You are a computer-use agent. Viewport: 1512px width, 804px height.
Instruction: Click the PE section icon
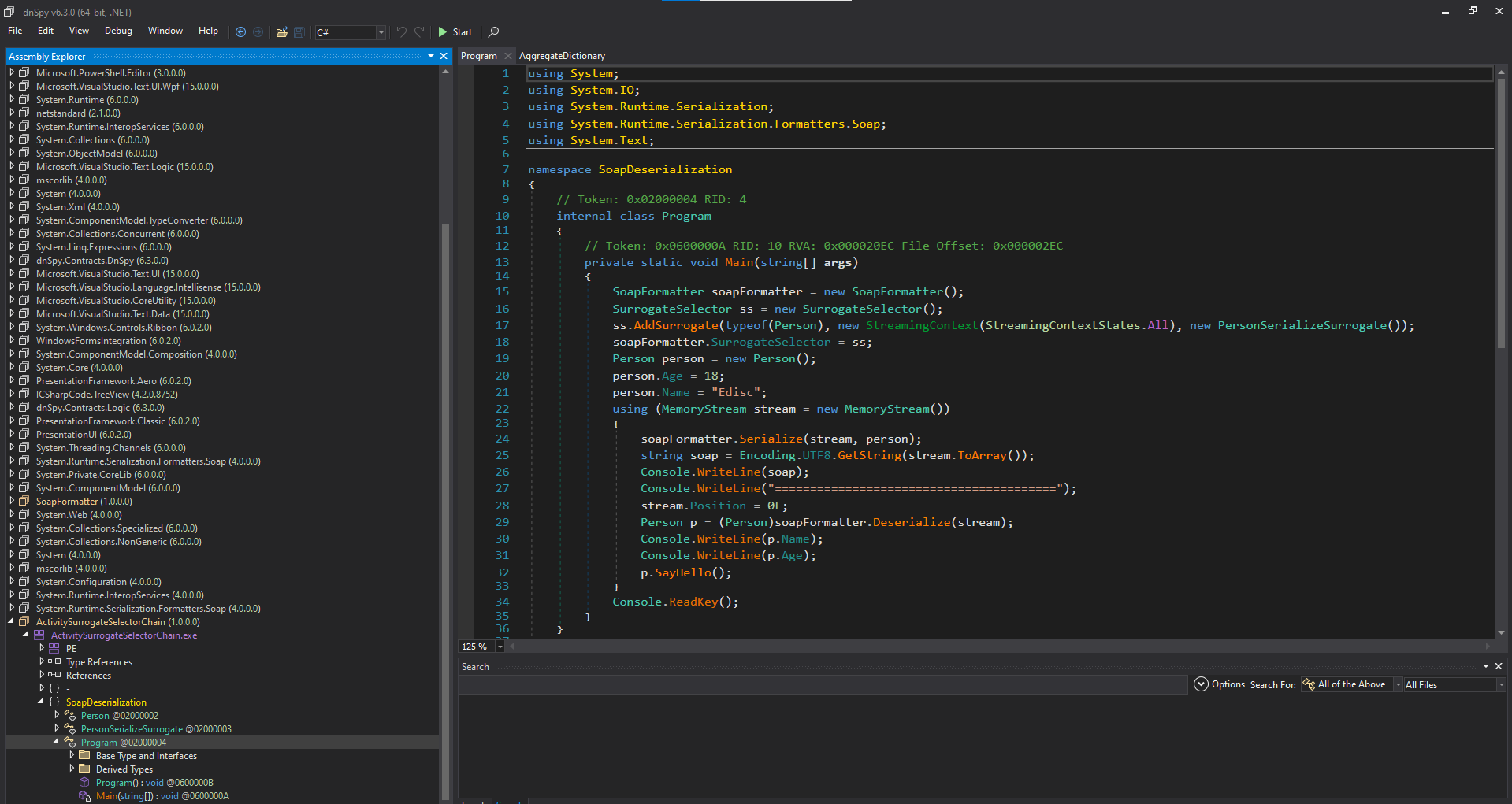[x=54, y=649]
